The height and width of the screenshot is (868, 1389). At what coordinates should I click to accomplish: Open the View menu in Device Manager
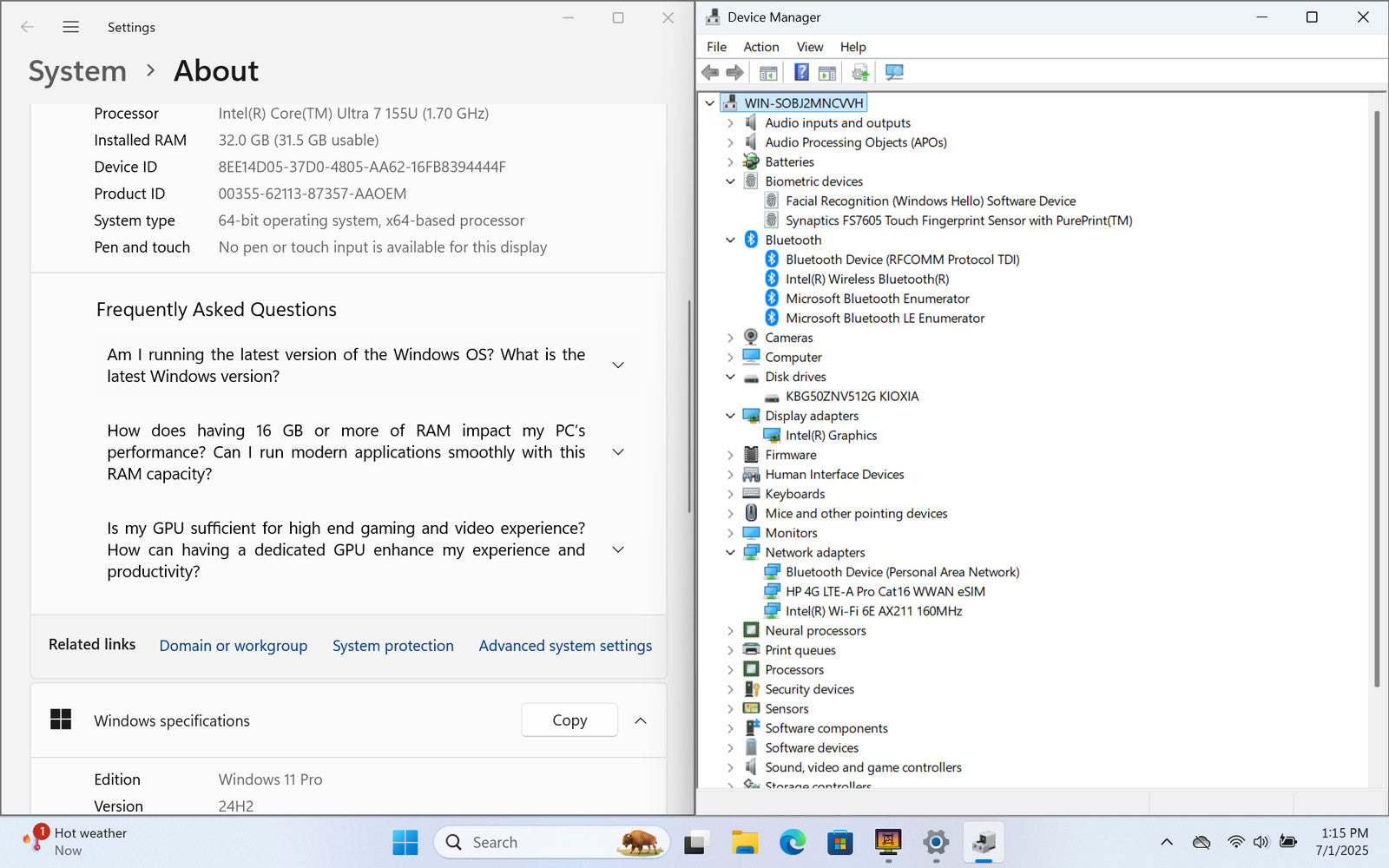tap(809, 47)
